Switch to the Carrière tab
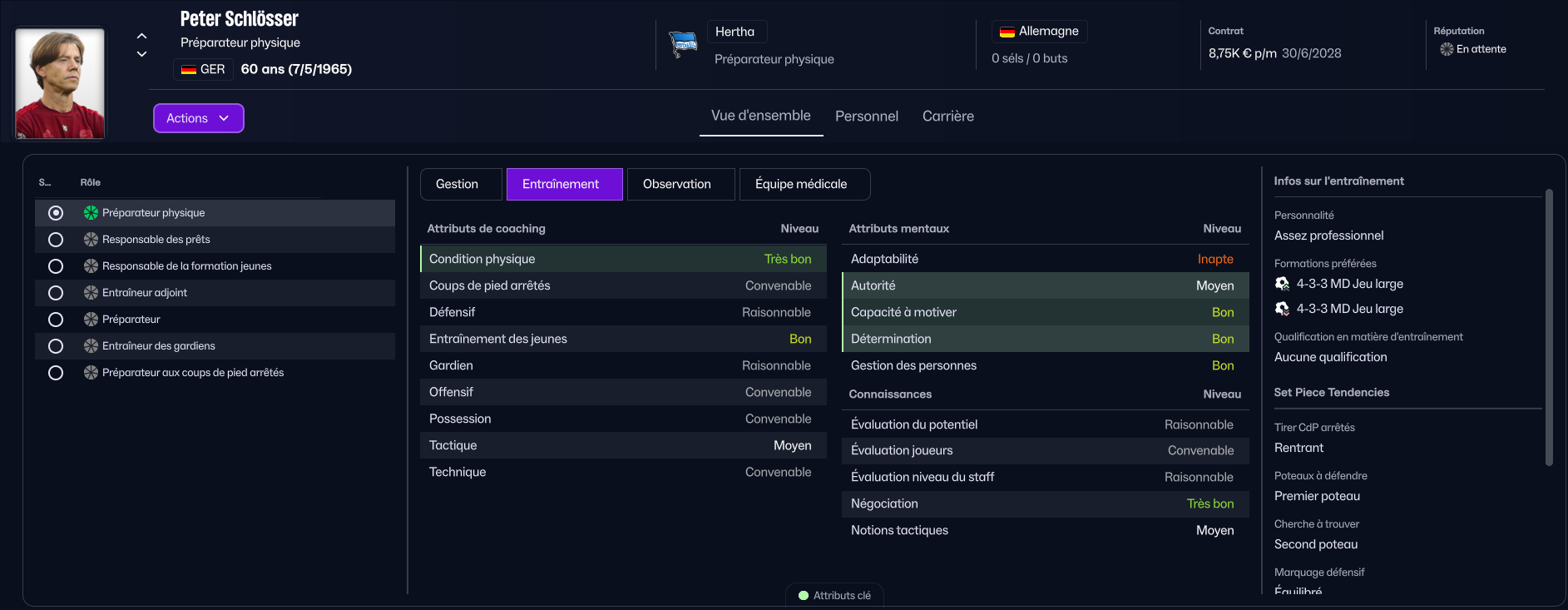Viewport: 1568px width, 610px height. point(947,117)
